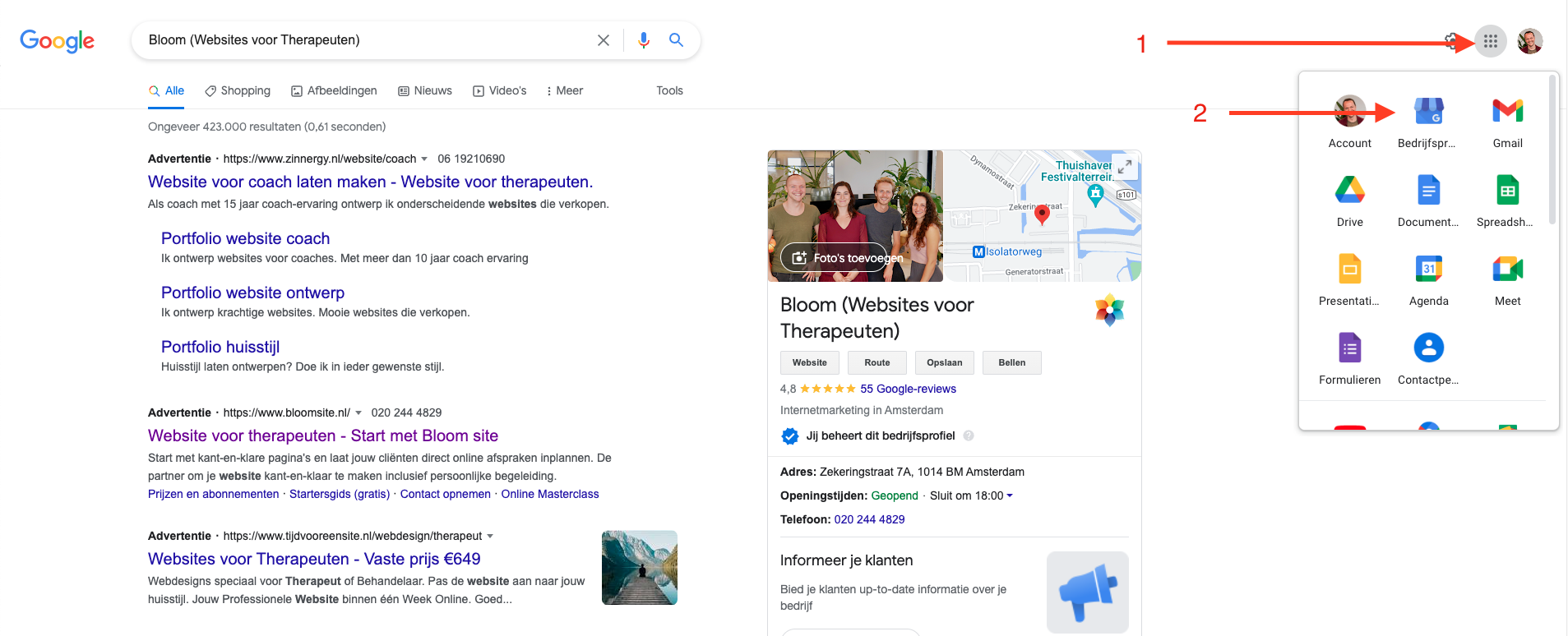
Task: Click the Internetmarketing in Amsterdam category text
Action: click(x=862, y=410)
